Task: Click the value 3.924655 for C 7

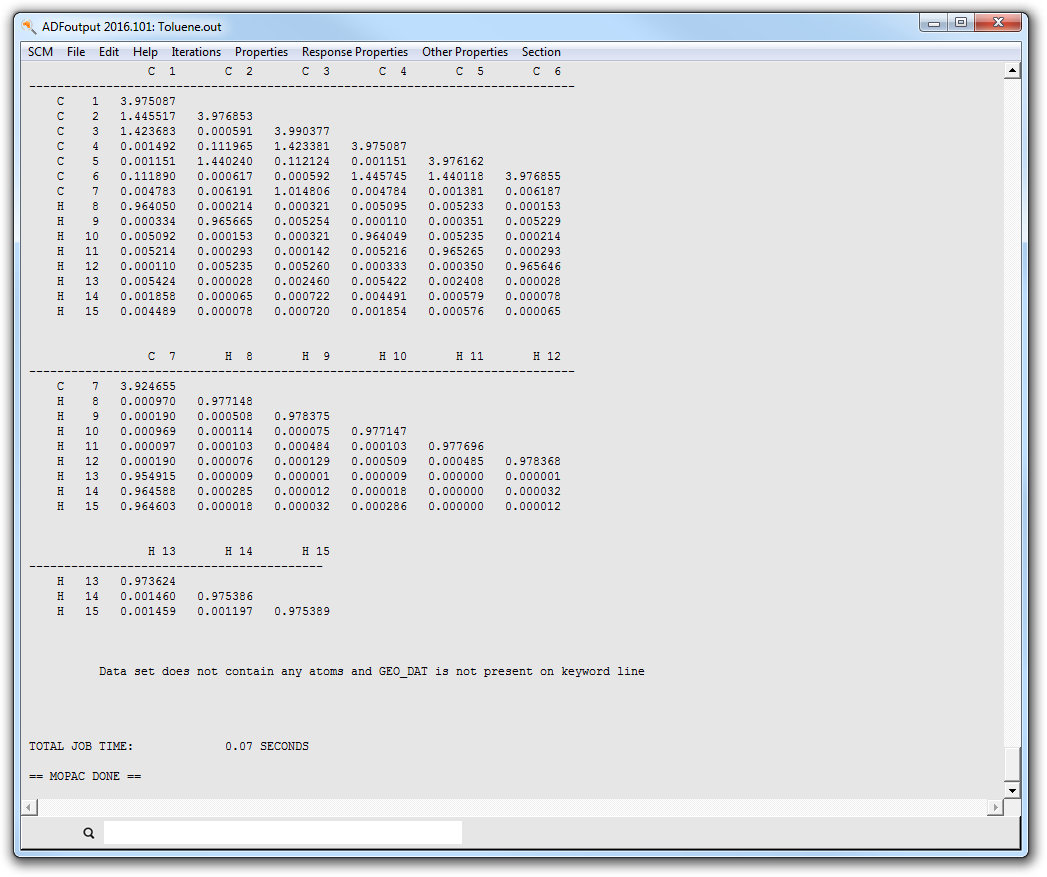Action: (x=148, y=386)
